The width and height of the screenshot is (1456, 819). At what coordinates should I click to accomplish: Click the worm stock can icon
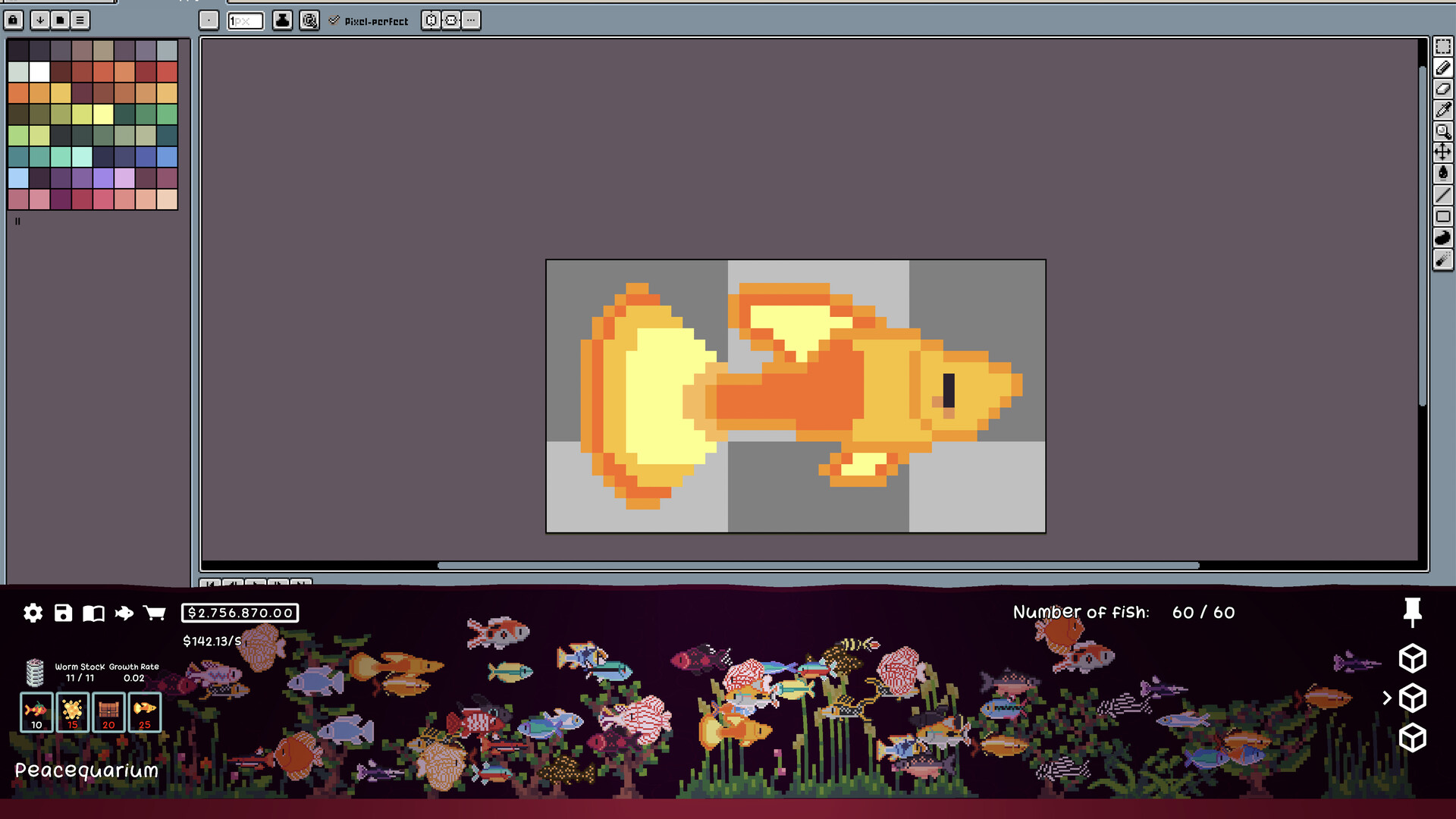click(x=35, y=672)
